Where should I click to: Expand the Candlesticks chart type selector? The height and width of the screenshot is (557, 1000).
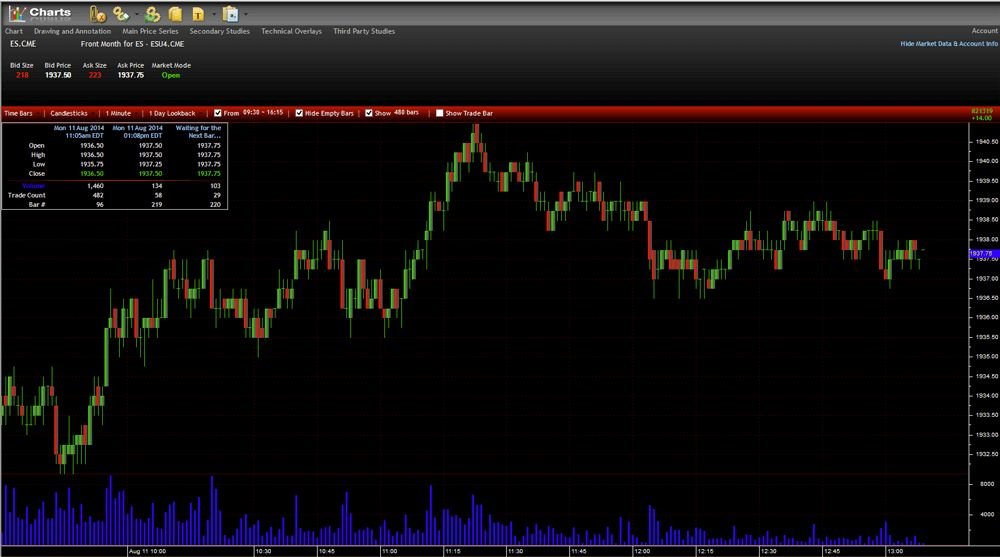[69, 113]
